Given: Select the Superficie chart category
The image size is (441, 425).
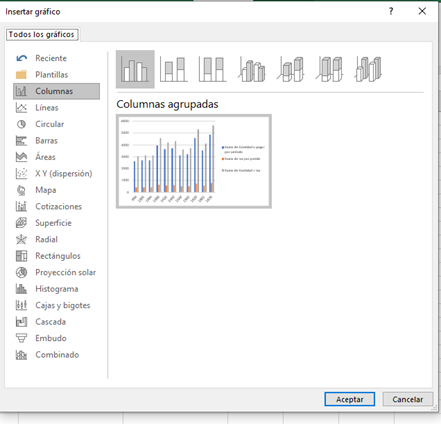Looking at the screenshot, I should coord(56,223).
